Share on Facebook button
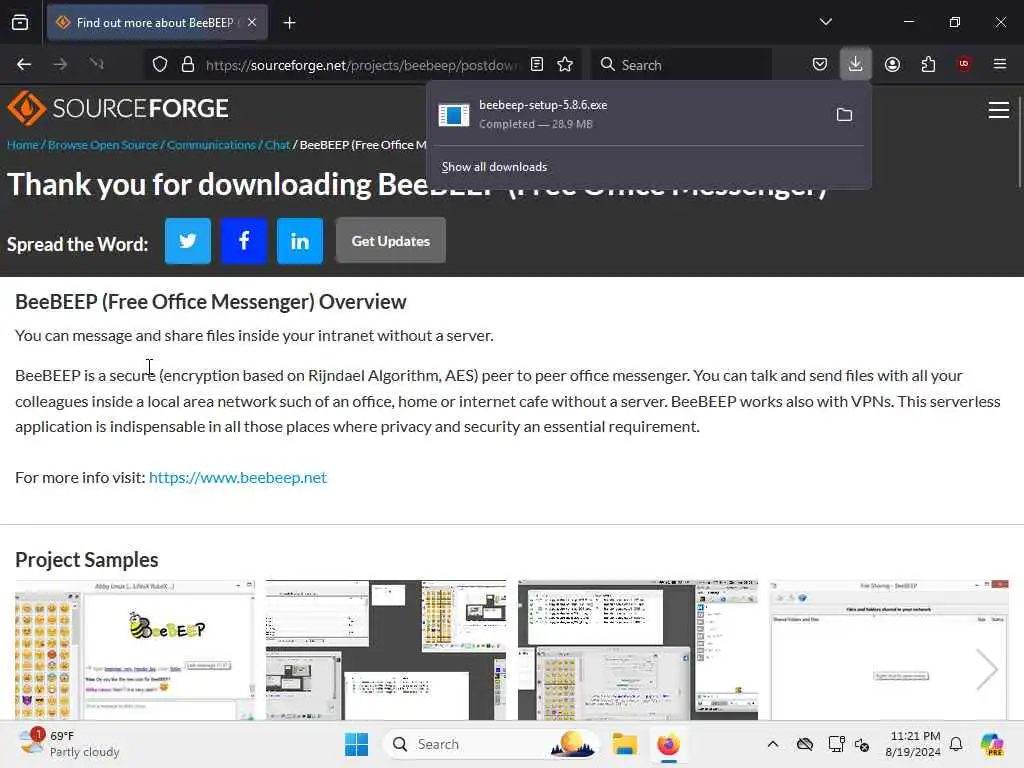Image resolution: width=1024 pixels, height=768 pixels. [244, 241]
